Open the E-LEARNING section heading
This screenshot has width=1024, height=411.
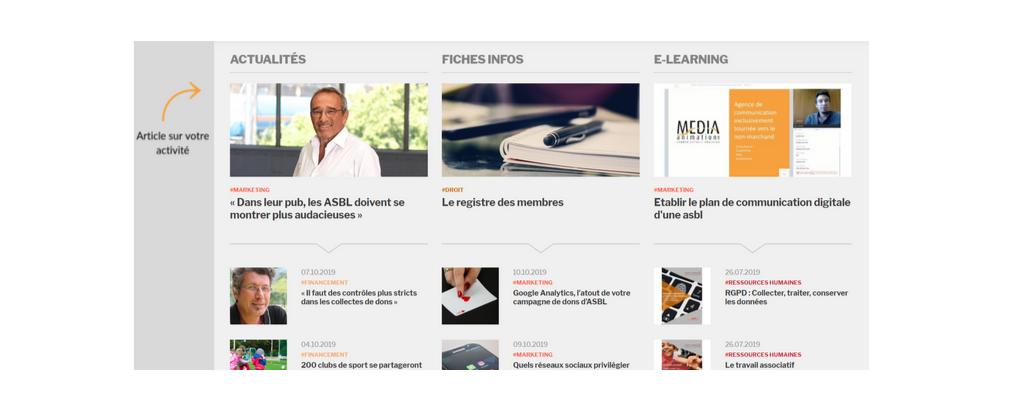pos(691,59)
